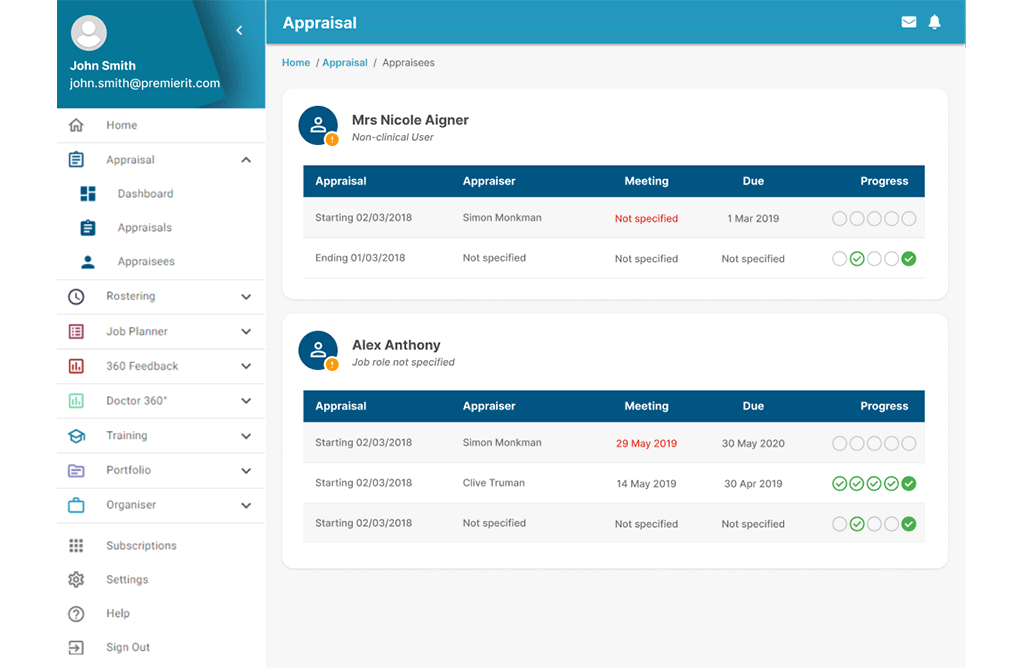1024x668 pixels.
Task: Click '30 Apr 2019' due date
Action: 753,484
